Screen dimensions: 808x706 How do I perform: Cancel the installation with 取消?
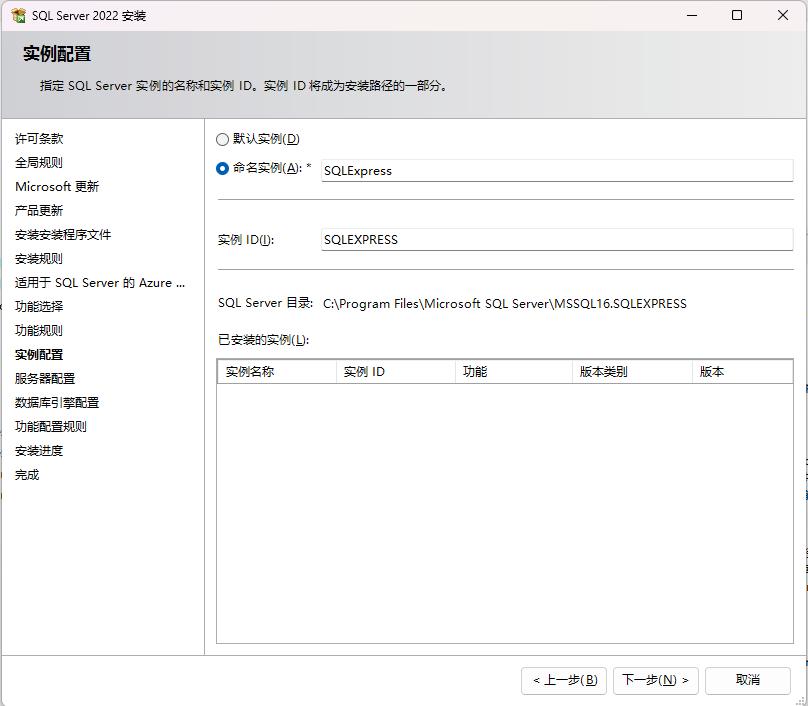click(x=747, y=680)
